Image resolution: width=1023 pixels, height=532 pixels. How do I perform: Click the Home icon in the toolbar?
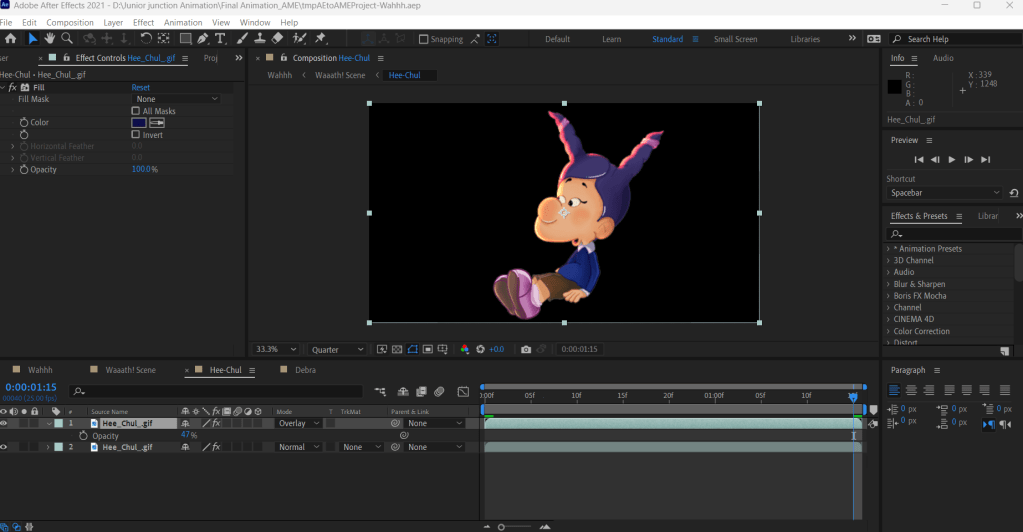11,39
